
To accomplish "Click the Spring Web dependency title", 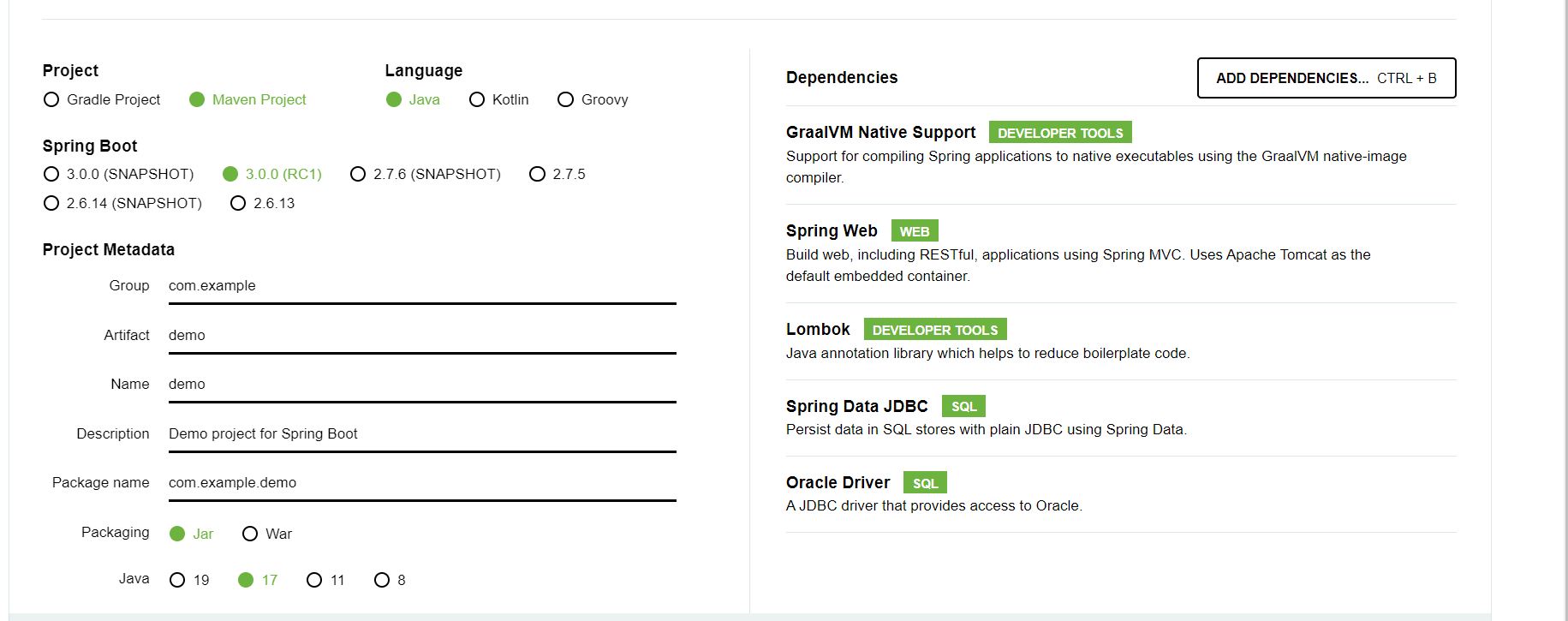I will (832, 230).
